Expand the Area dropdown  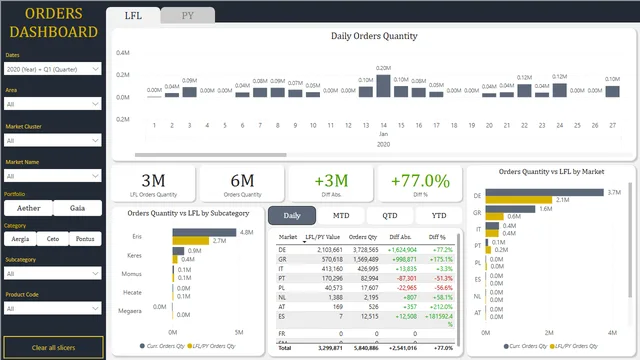[x=53, y=104]
